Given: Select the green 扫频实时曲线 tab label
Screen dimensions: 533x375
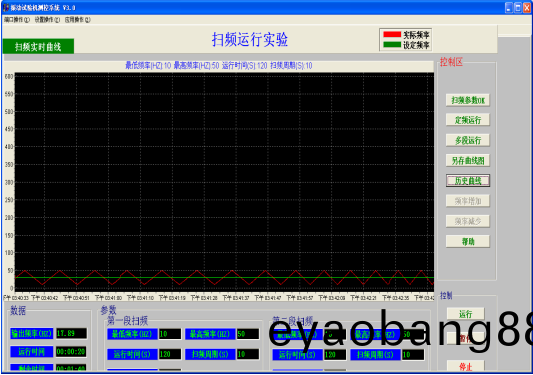Looking at the screenshot, I should [38, 47].
